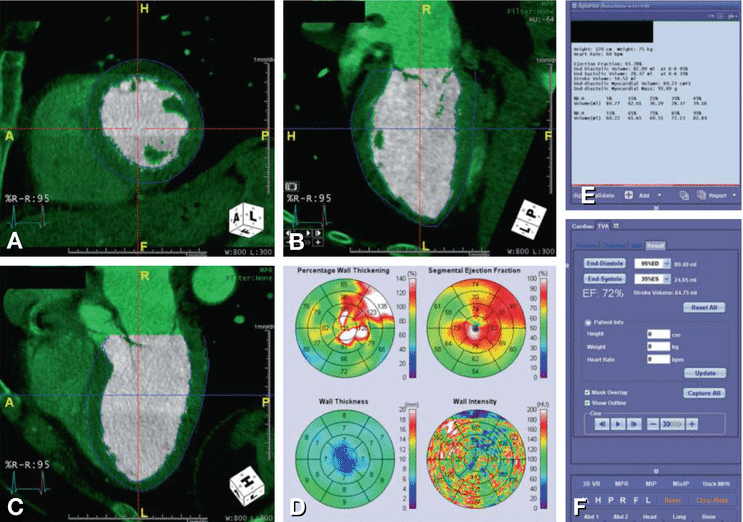Step cine to next frame
The image size is (743, 522).
tap(634, 424)
